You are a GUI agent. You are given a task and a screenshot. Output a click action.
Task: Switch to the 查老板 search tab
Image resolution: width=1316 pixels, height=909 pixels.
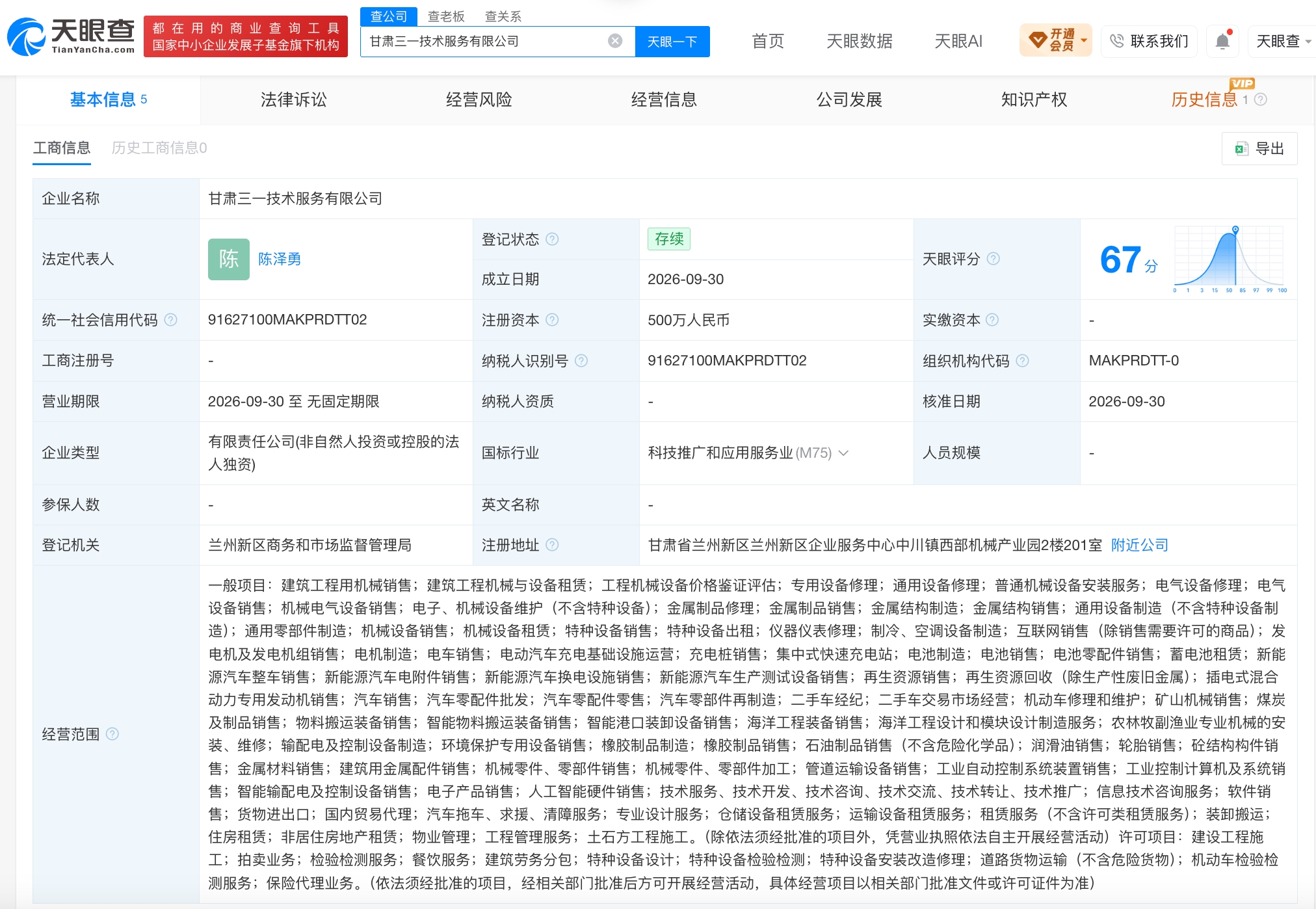(x=446, y=16)
